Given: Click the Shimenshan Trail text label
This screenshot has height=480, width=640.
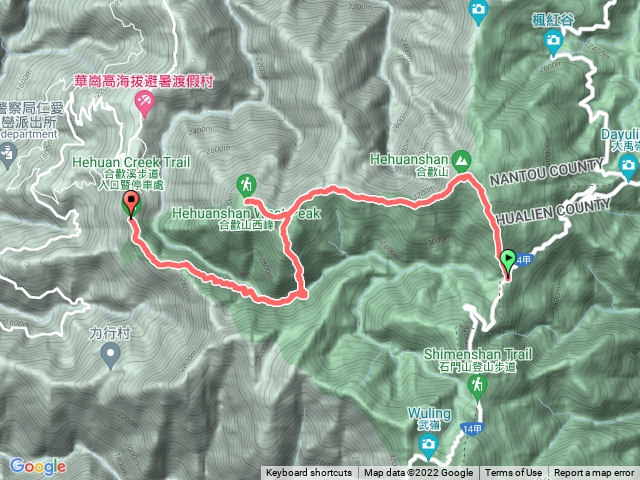Looking at the screenshot, I should tap(478, 354).
